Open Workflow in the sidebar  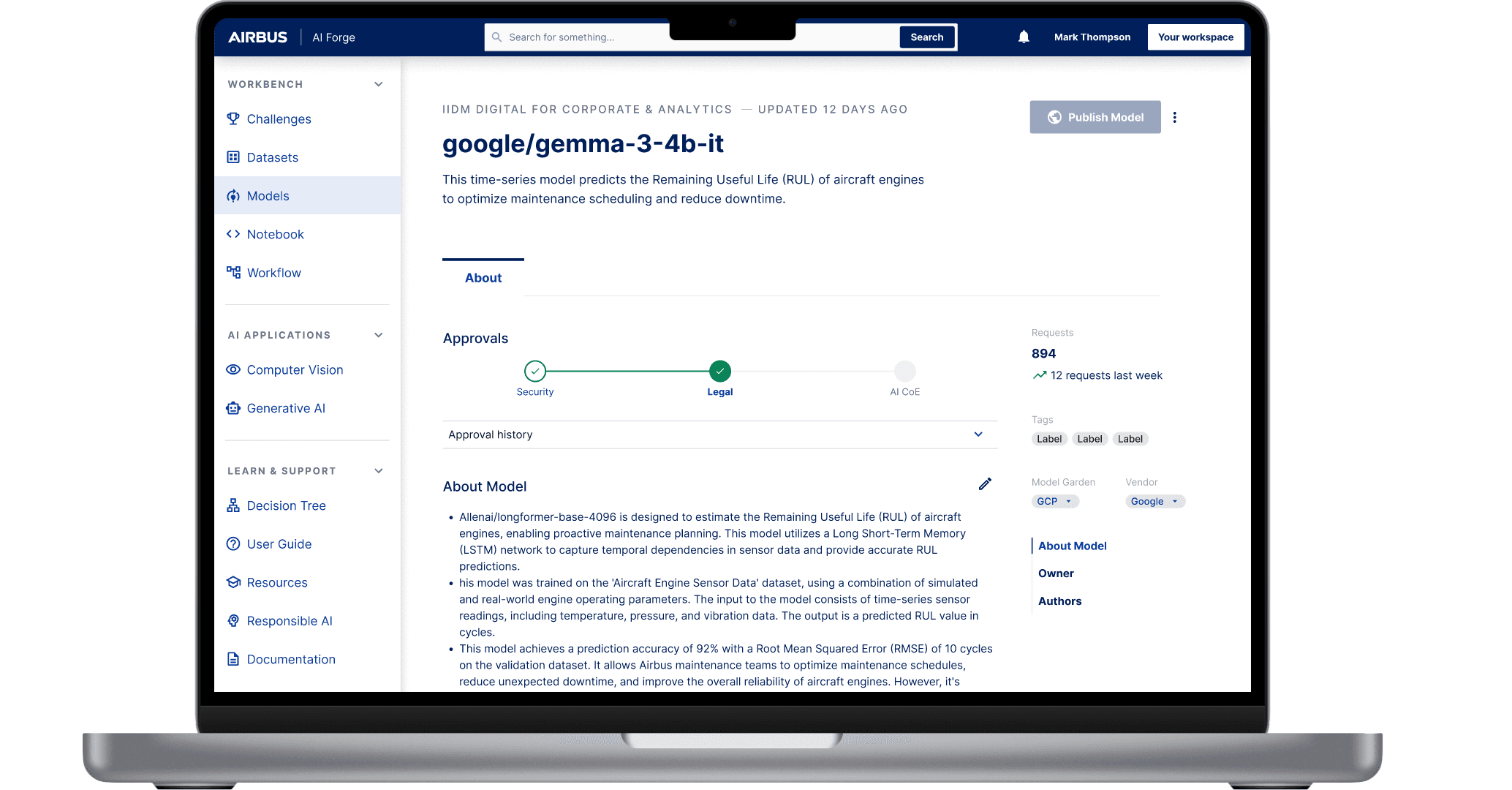coord(273,273)
